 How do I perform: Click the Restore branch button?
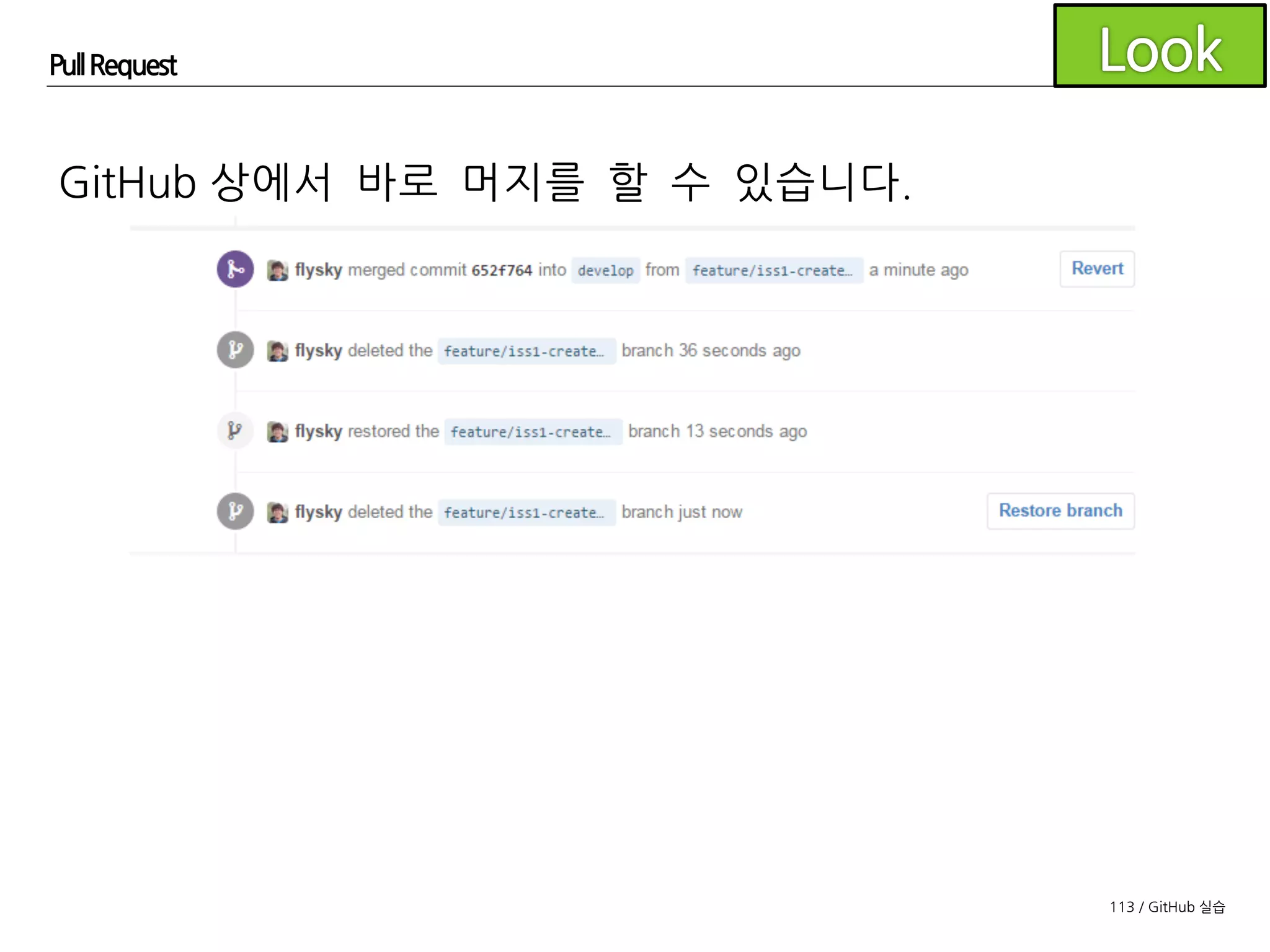click(x=1060, y=511)
